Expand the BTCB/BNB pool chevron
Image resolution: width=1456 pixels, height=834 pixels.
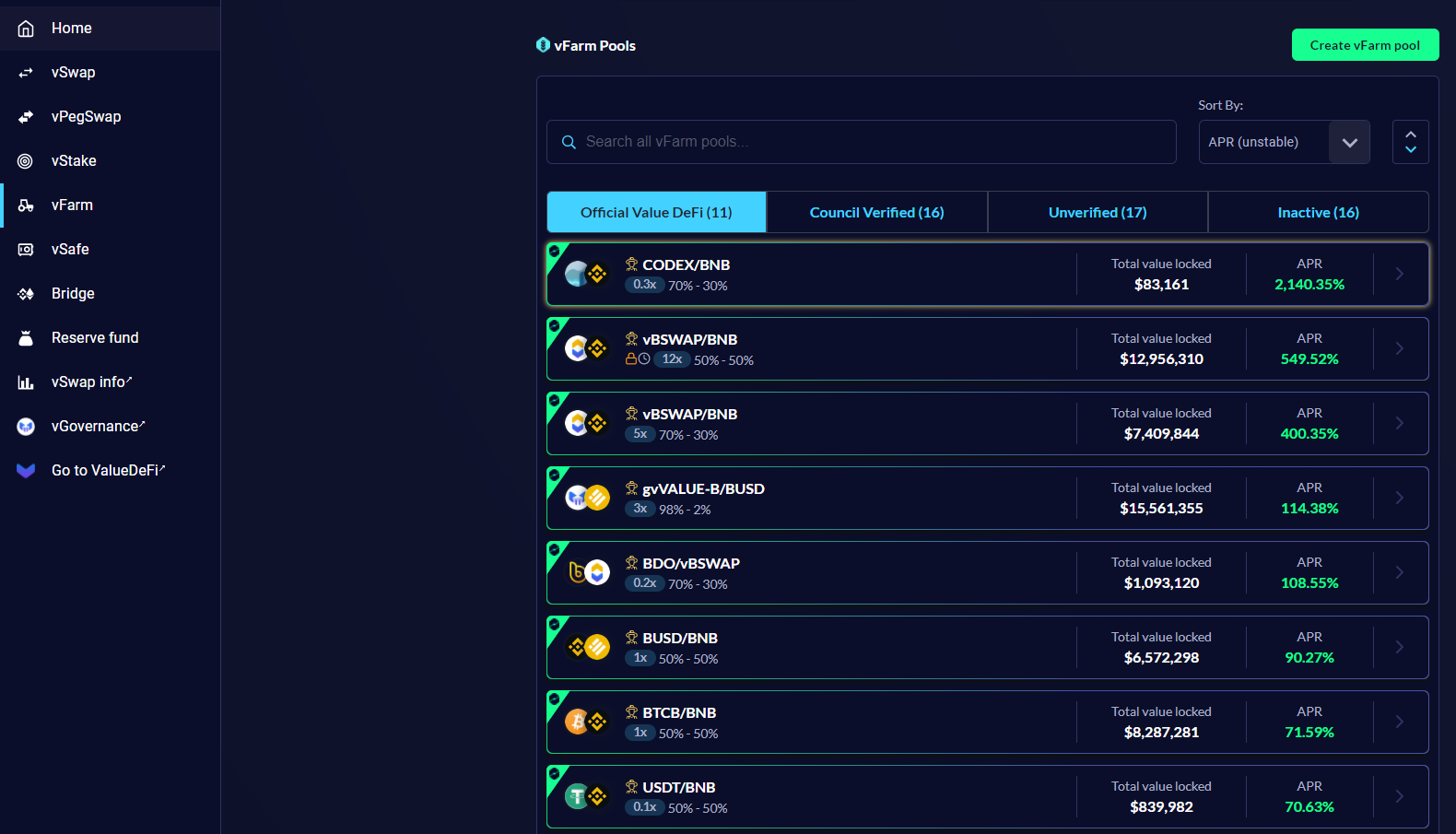point(1400,722)
